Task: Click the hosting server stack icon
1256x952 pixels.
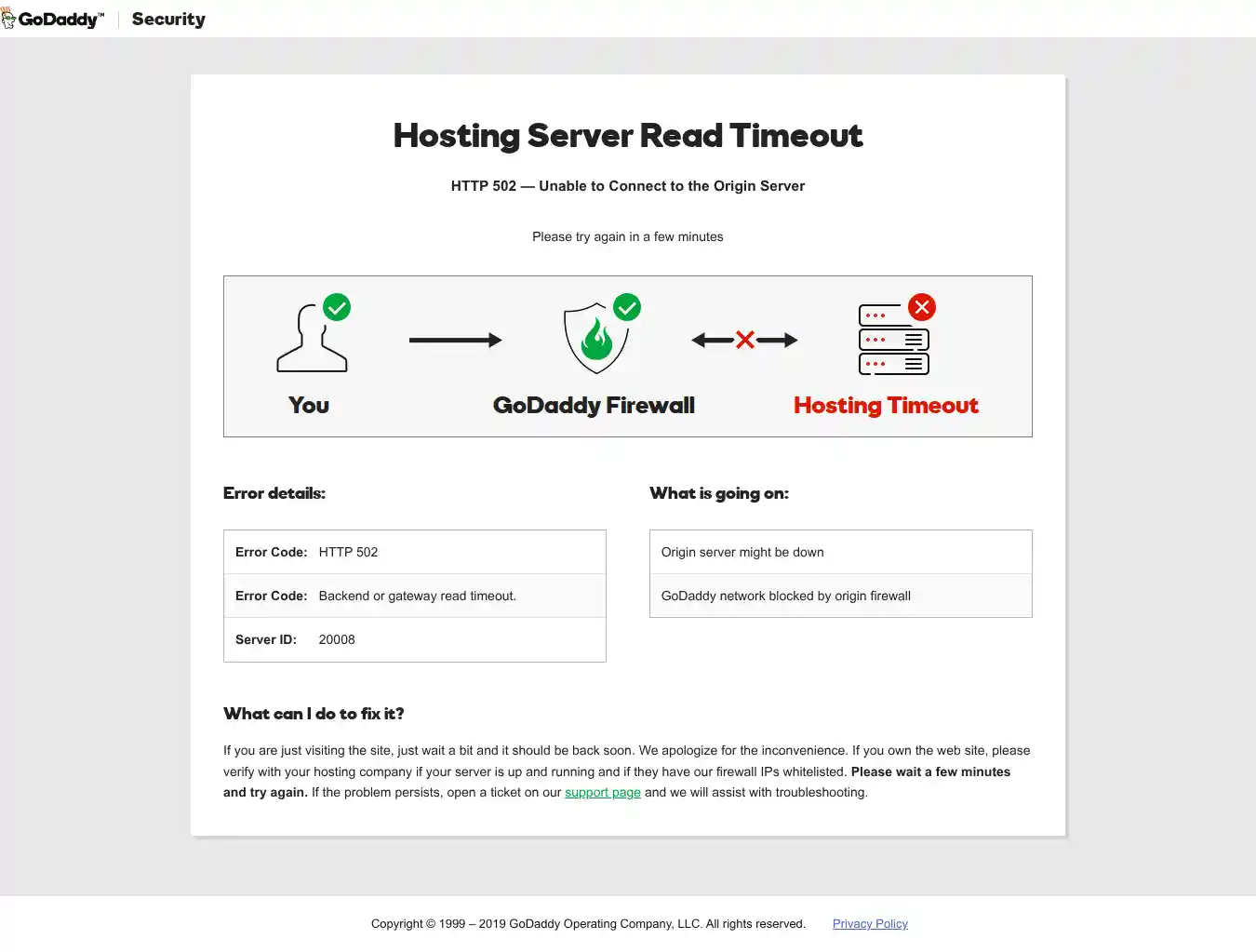Action: [x=892, y=341]
